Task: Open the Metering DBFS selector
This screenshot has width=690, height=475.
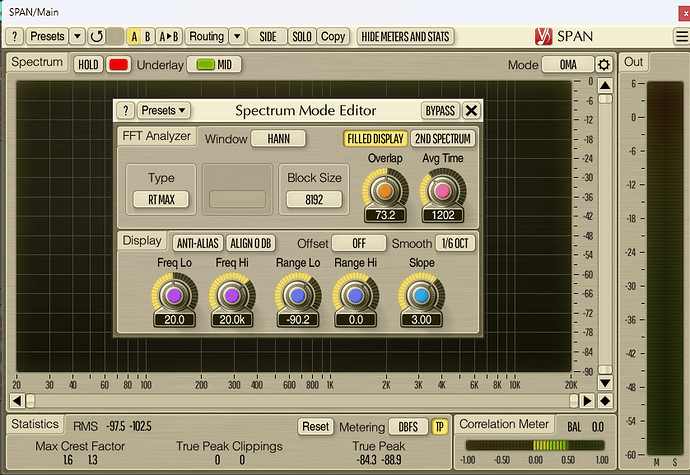Action: coord(408,427)
